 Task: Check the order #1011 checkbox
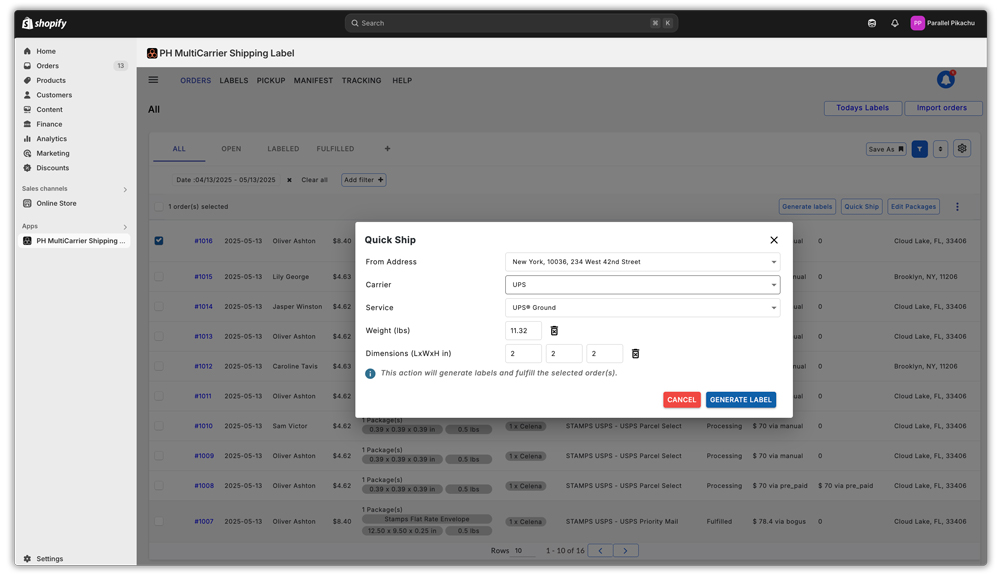[x=159, y=396]
